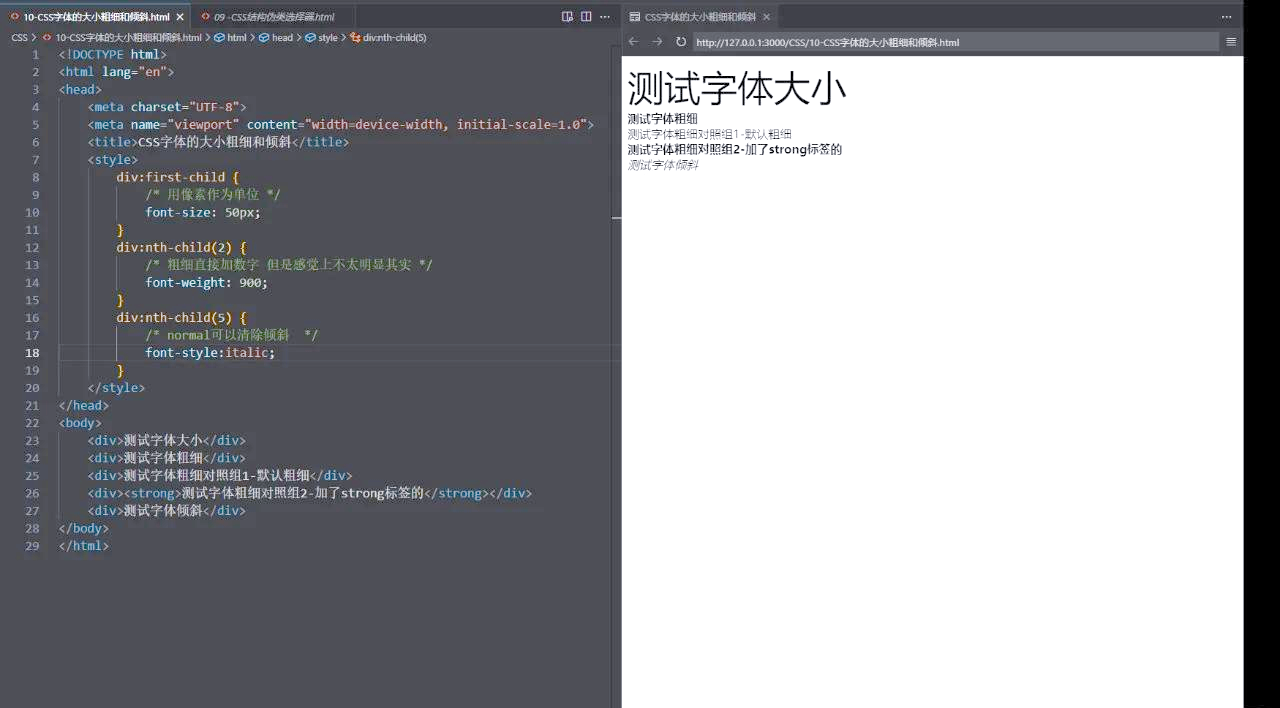Image resolution: width=1280 pixels, height=708 pixels.
Task: Open the 10-CSS file name breadcrumb dropdown
Action: point(128,37)
